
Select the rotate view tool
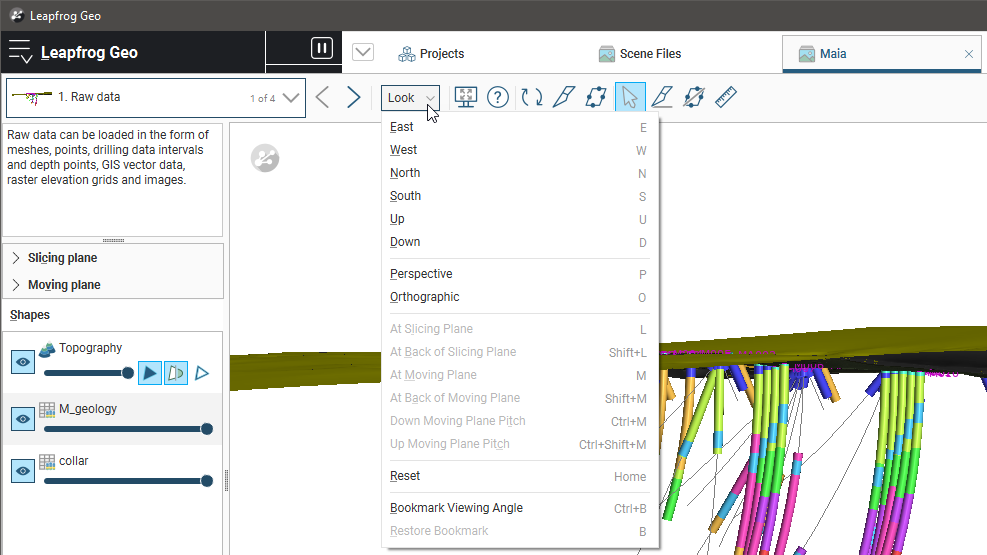point(532,97)
